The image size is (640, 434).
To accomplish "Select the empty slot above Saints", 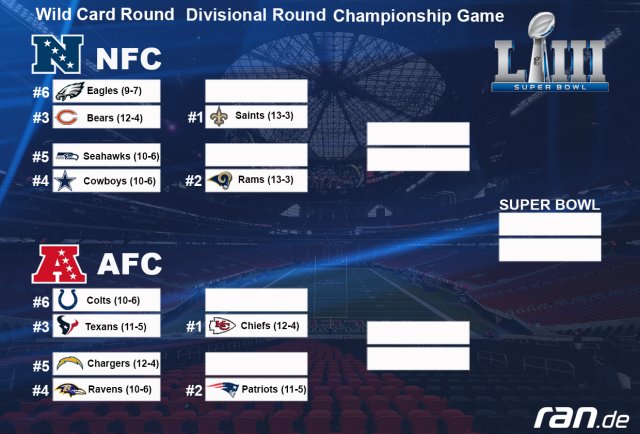I will click(256, 91).
